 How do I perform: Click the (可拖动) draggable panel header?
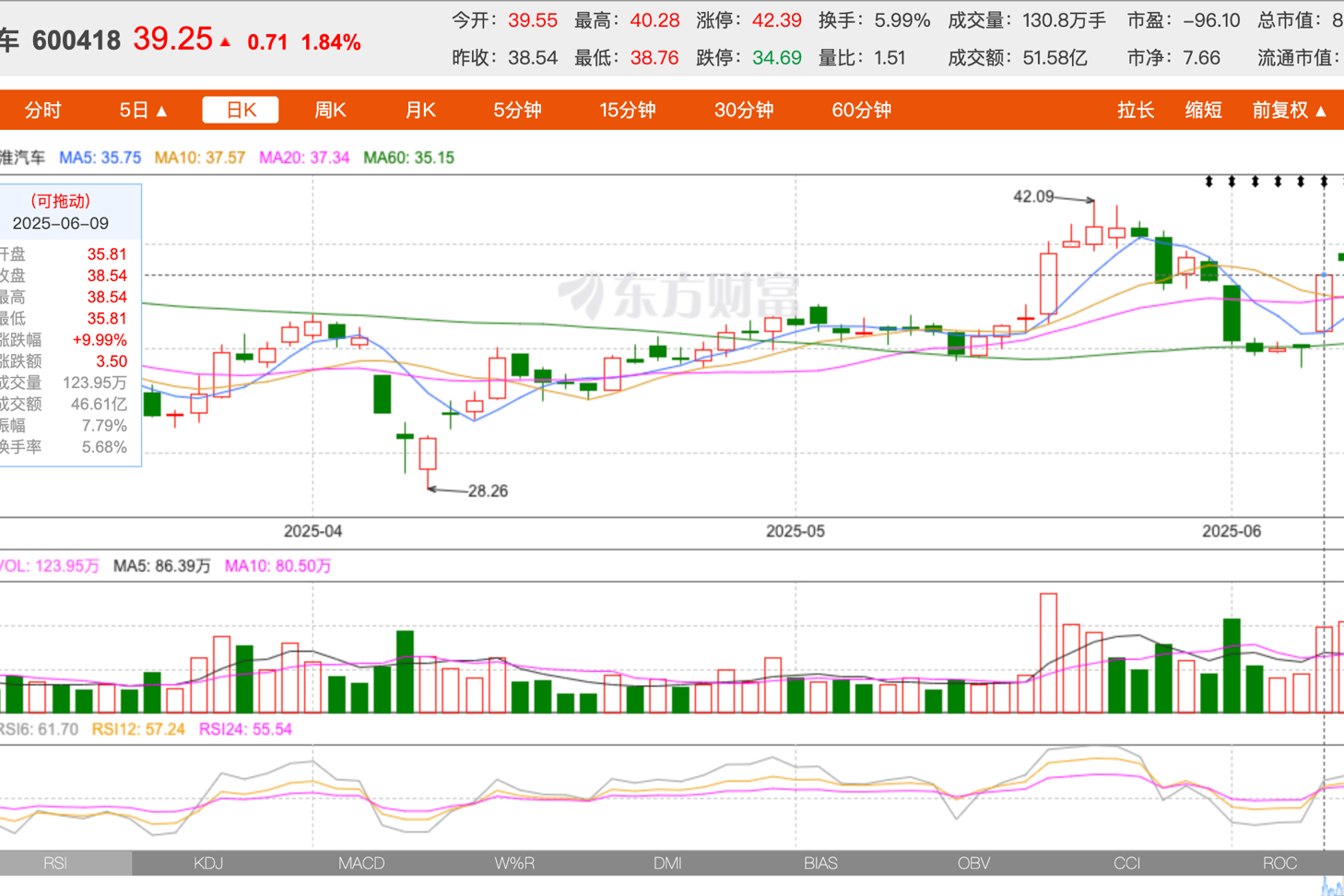61,201
